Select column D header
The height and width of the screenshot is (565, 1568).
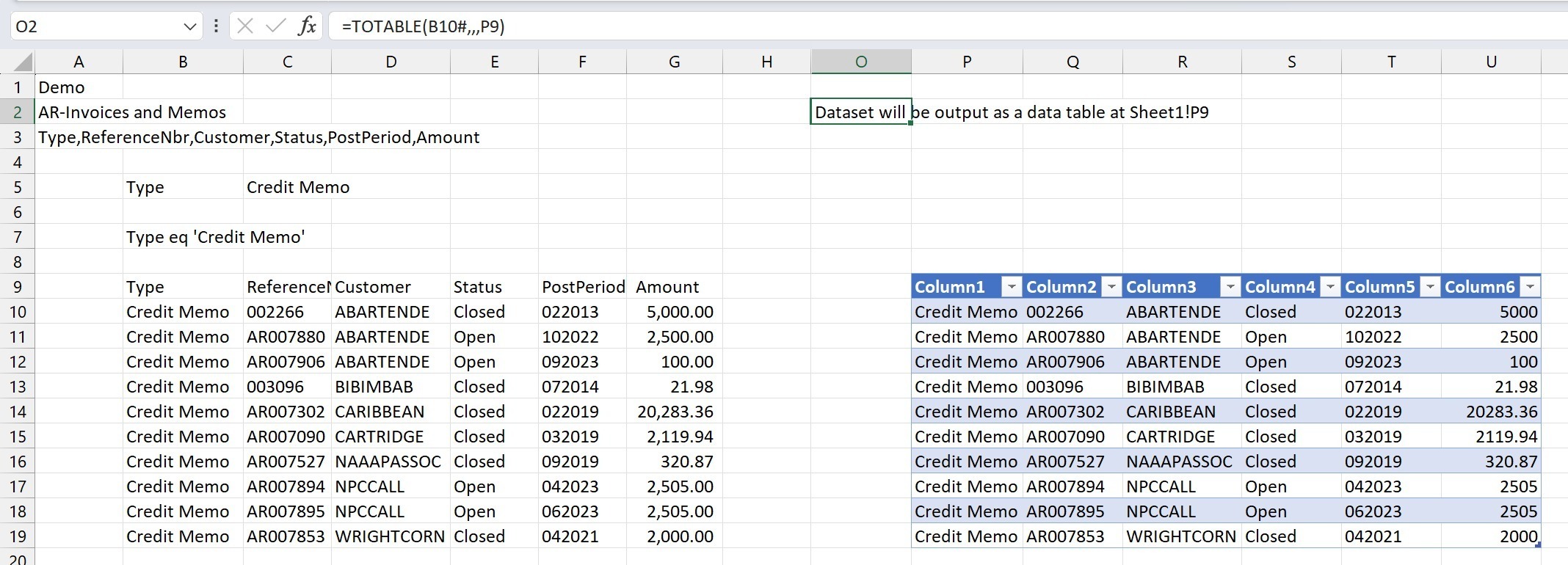click(x=391, y=62)
